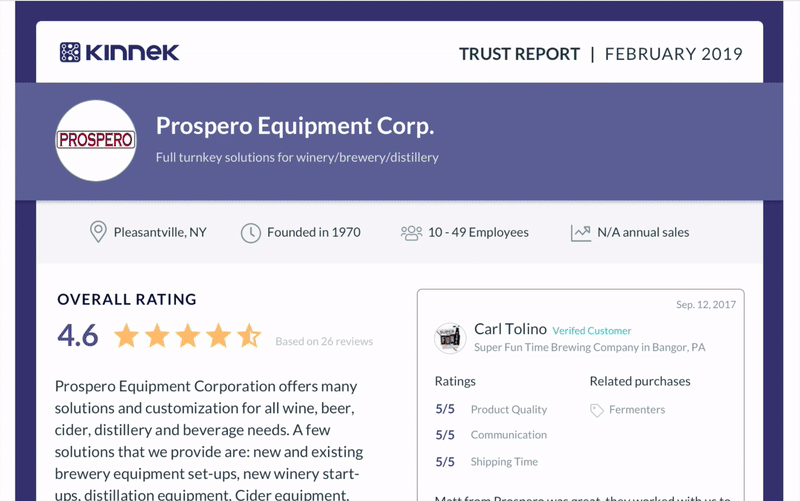Click the Product Quality rating row
The height and width of the screenshot is (501, 800).
tap(491, 409)
